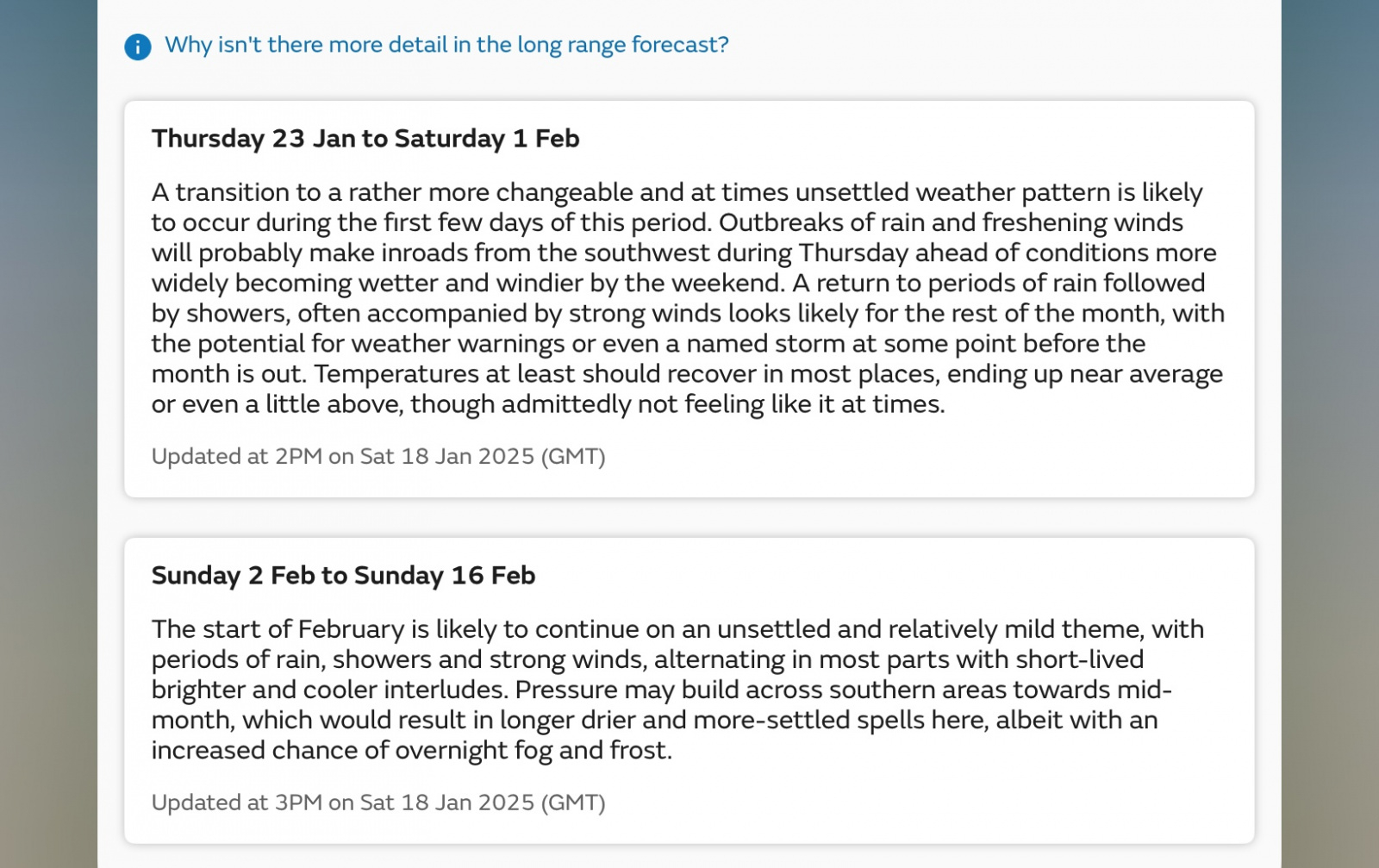
Task: Click 'The start of February' opening words
Action: (x=278, y=629)
